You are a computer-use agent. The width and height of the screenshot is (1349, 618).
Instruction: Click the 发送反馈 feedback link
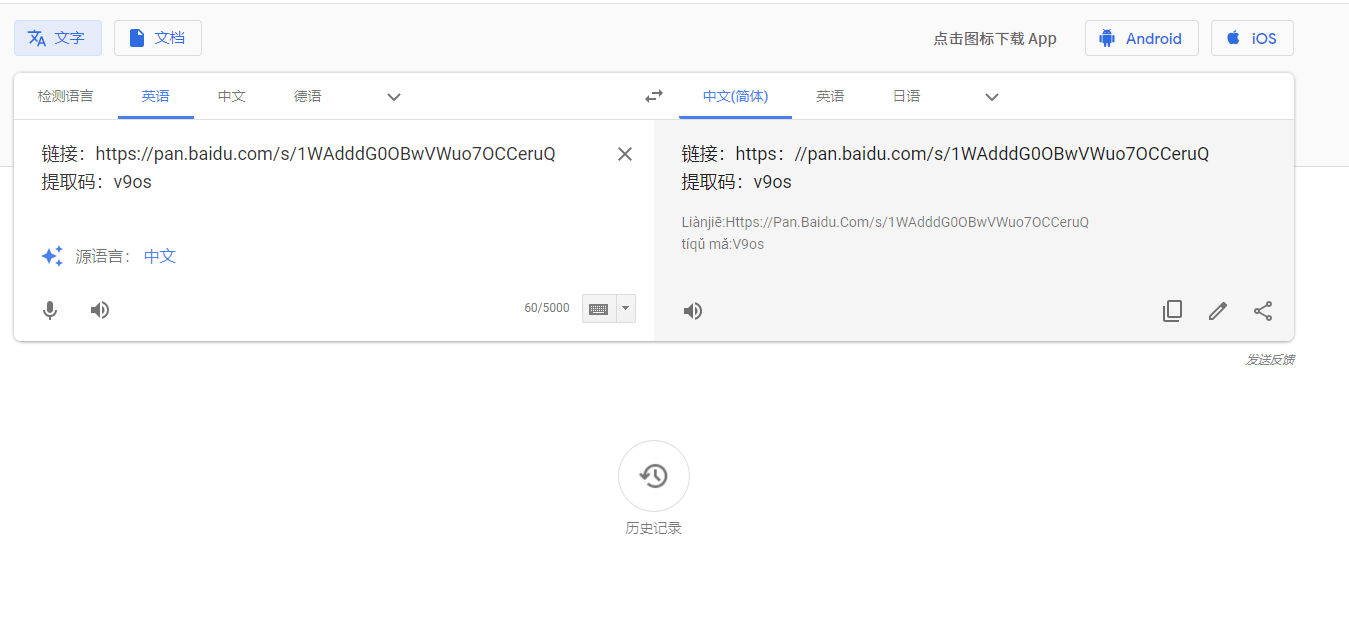pyautogui.click(x=1270, y=360)
